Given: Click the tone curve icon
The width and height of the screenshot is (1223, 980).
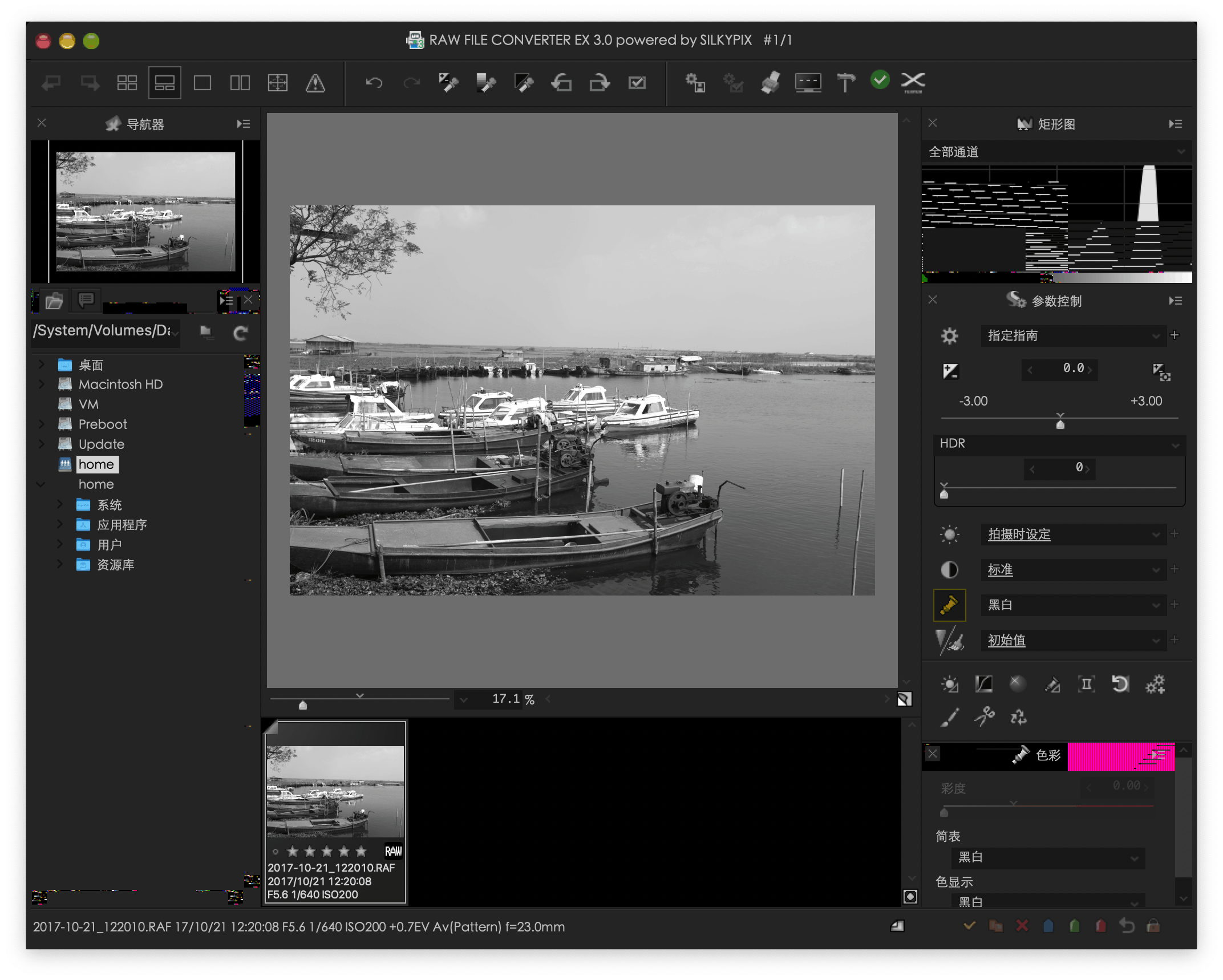Looking at the screenshot, I should (983, 684).
